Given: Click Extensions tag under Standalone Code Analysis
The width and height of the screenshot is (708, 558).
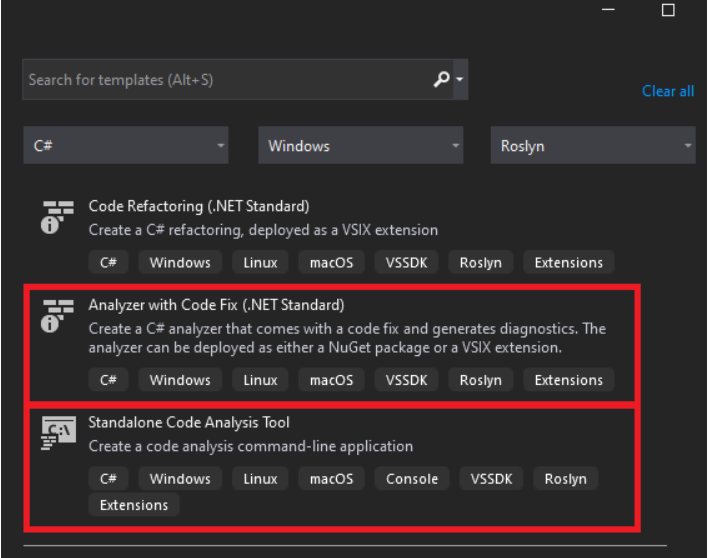Looking at the screenshot, I should pos(134,505).
